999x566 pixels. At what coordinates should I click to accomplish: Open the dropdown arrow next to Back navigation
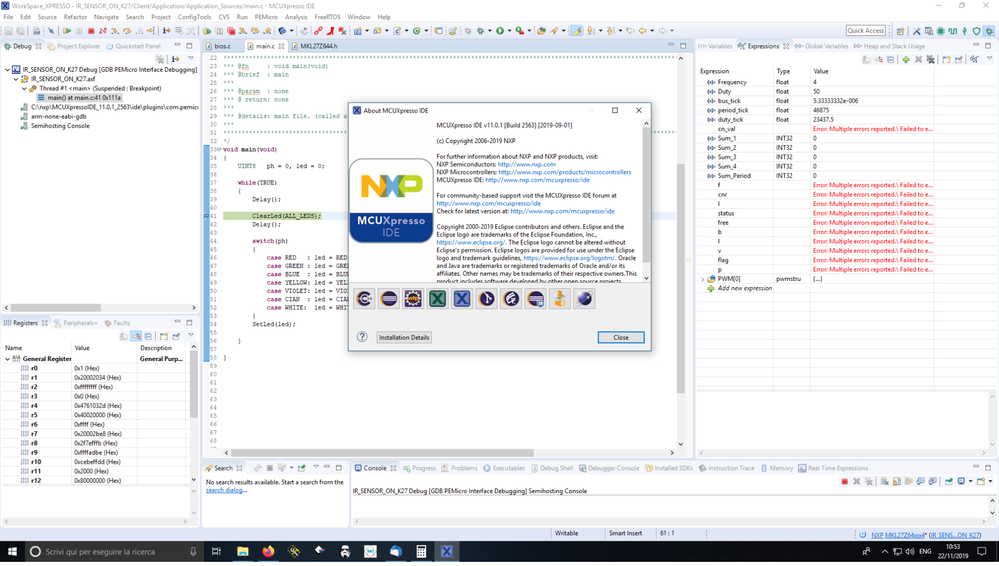(651, 31)
